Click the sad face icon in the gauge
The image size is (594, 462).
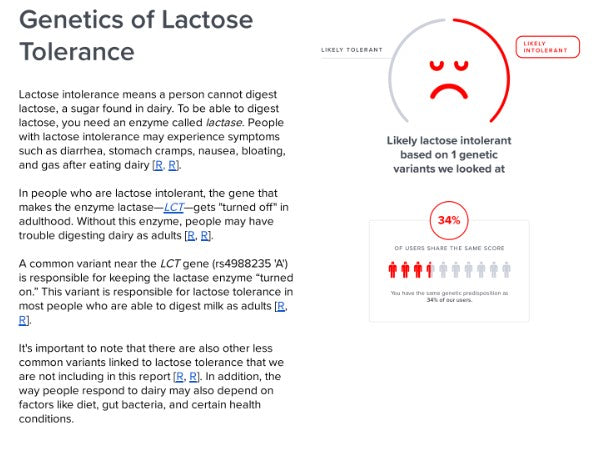click(x=449, y=80)
